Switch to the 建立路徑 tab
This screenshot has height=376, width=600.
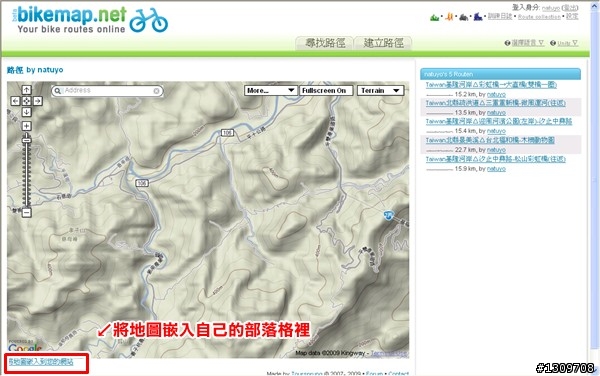point(383,43)
